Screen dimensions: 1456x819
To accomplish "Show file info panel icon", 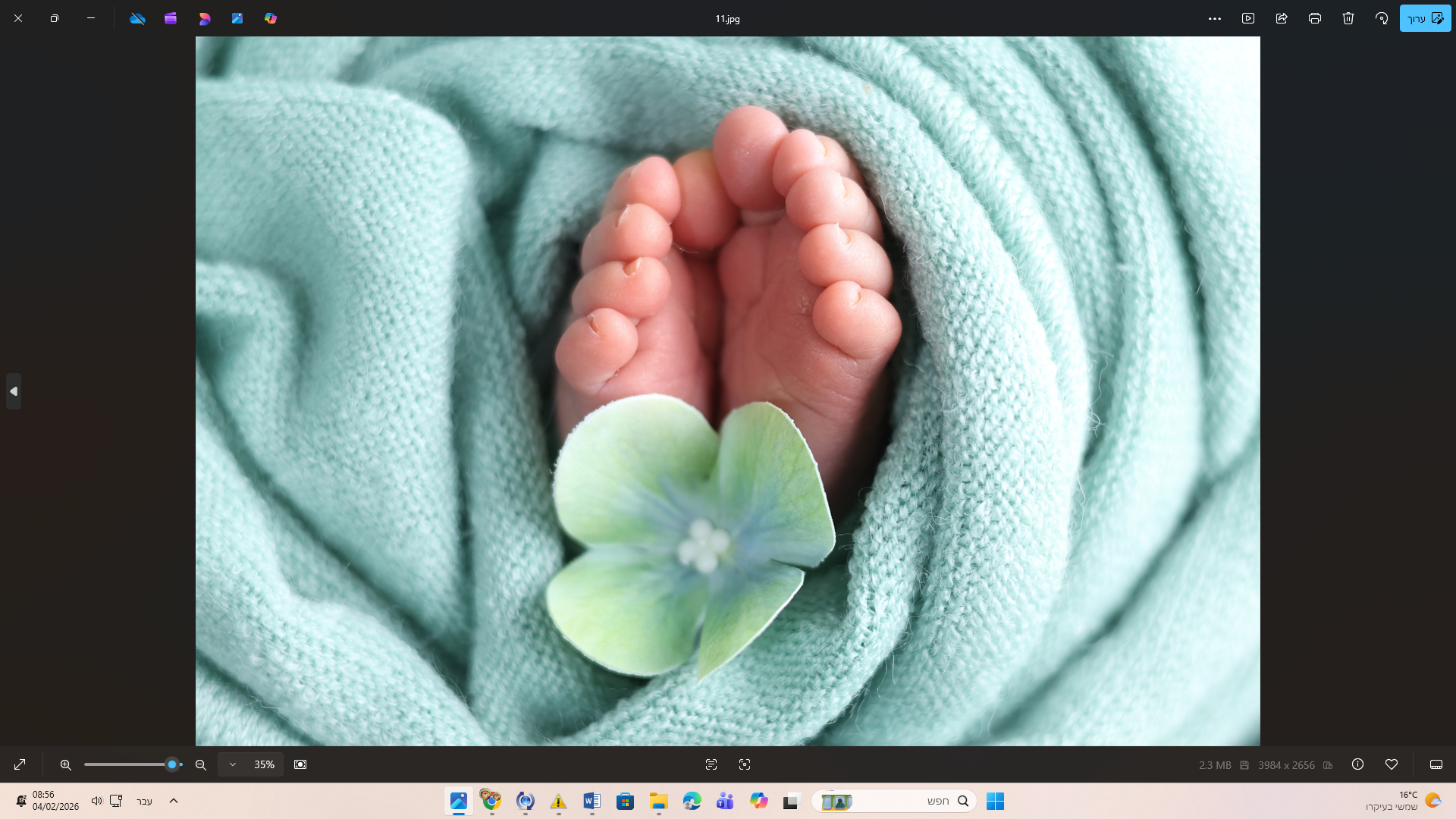I will 1358,764.
